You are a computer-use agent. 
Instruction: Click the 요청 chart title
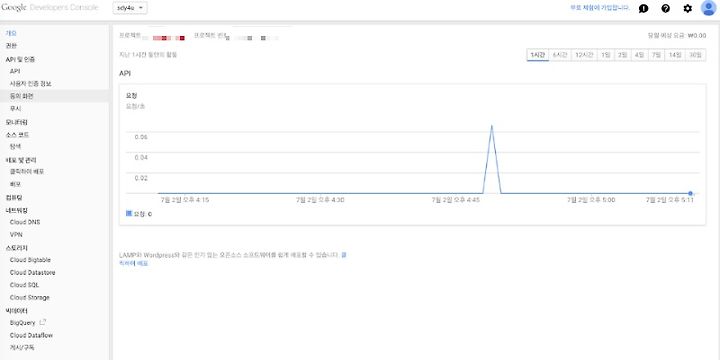pyautogui.click(x=131, y=96)
